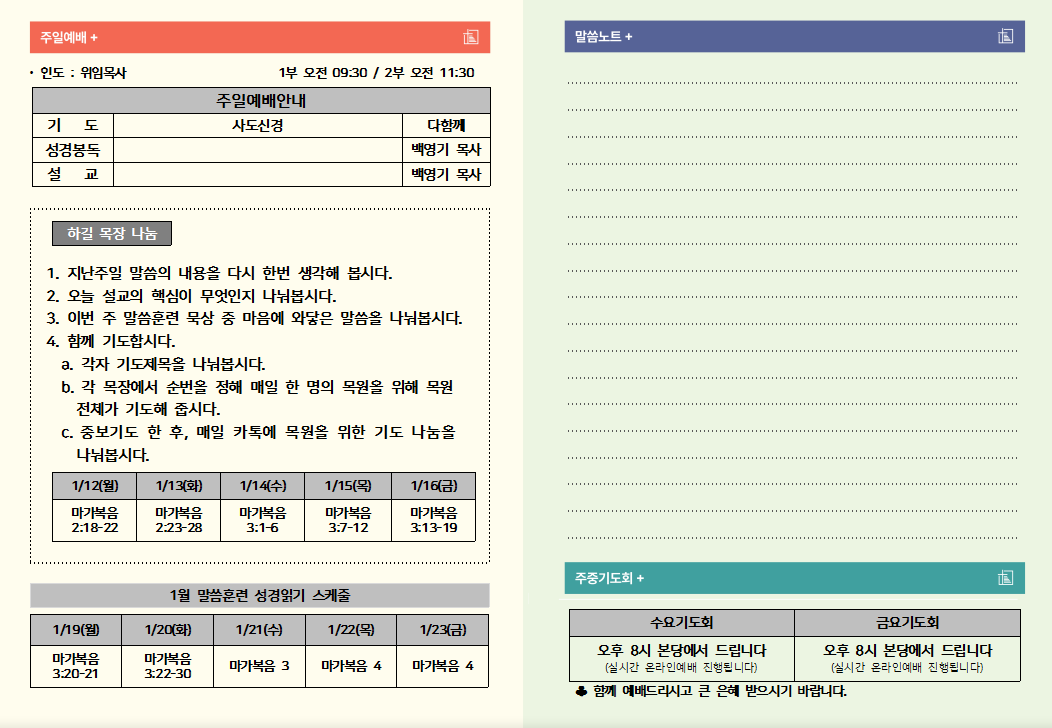Click the 금요기도회 column header

click(907, 622)
